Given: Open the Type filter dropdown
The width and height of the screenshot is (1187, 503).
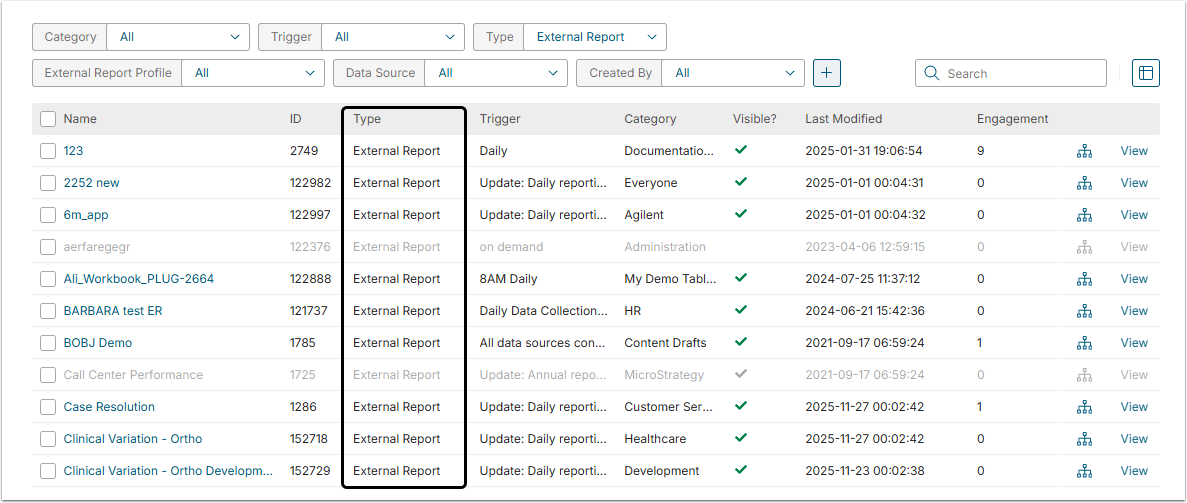Looking at the screenshot, I should [x=594, y=37].
